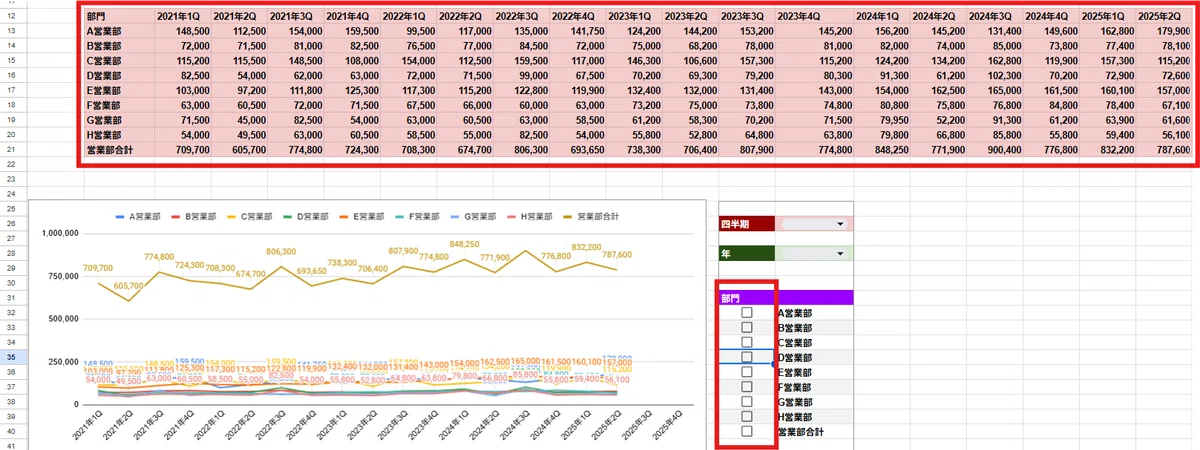Check the 営業部合計 checkbox
Viewport: 1200px width, 450px height.
click(747, 431)
